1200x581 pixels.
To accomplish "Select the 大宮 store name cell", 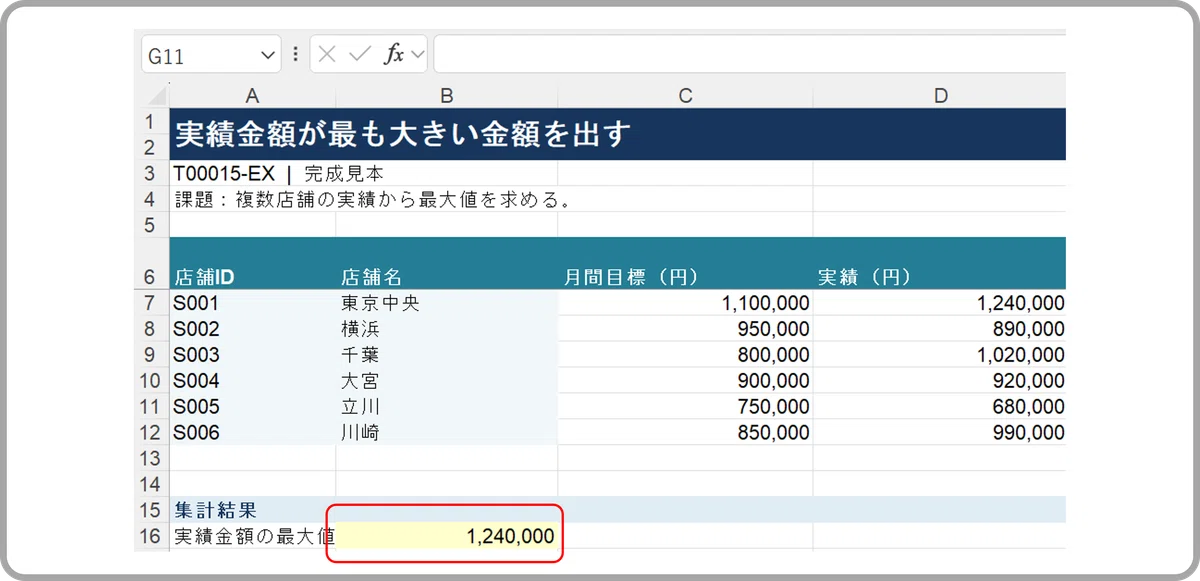I will click(447, 381).
